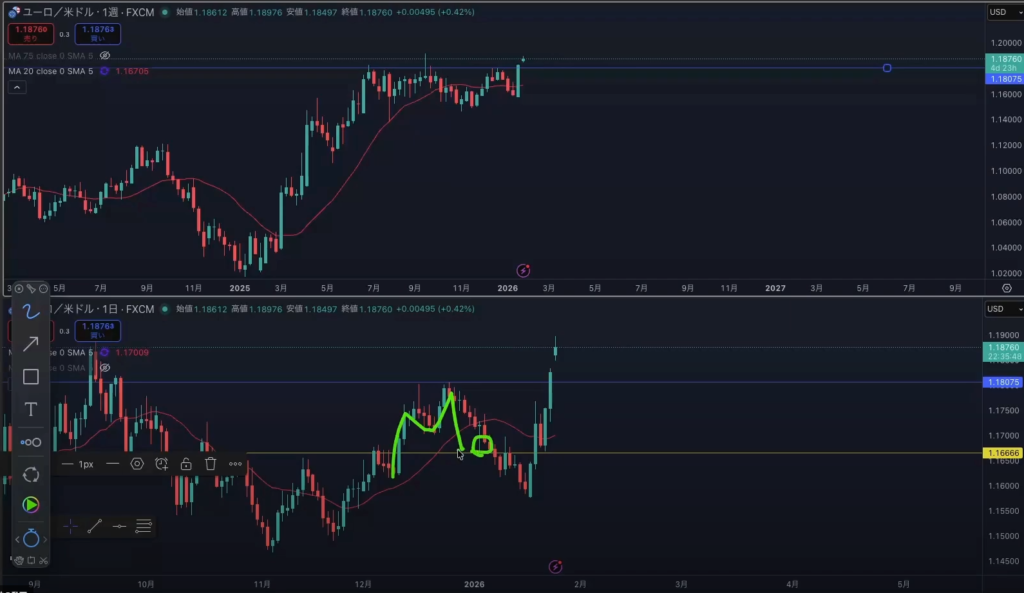Viewport: 1024px width, 593px height.
Task: Select the rectangle shape tool
Action: pyautogui.click(x=31, y=377)
